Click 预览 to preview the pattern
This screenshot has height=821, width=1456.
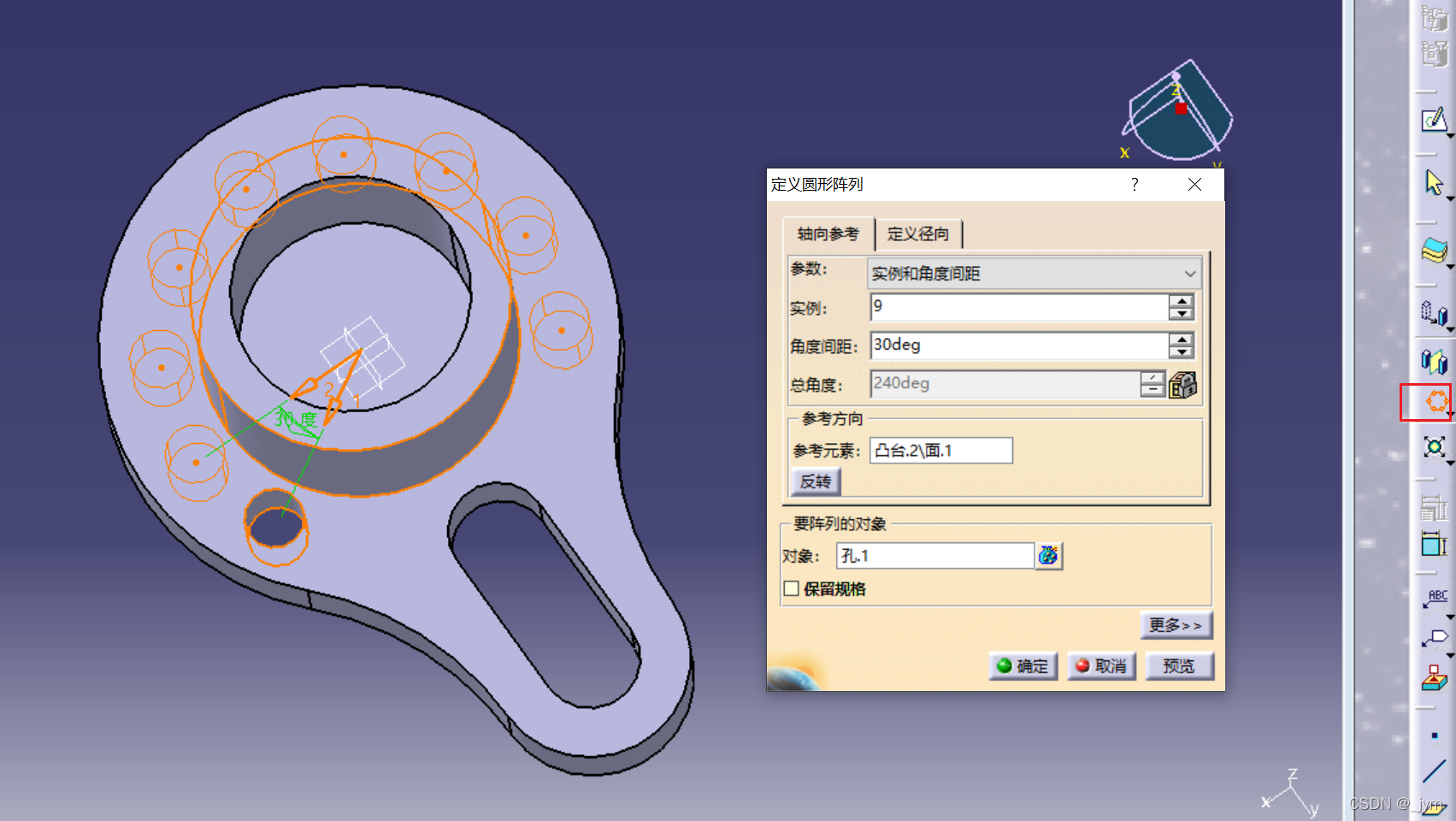1179,665
